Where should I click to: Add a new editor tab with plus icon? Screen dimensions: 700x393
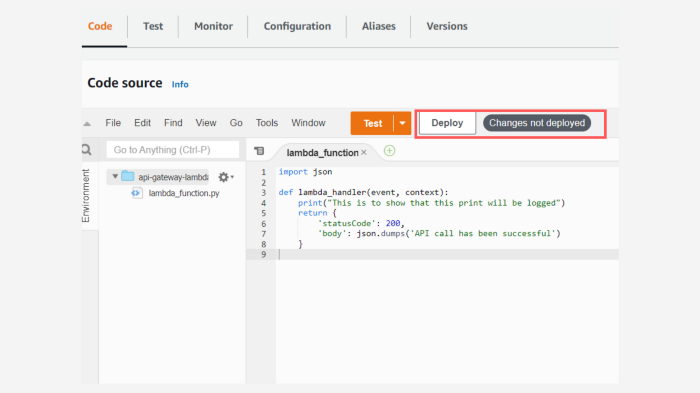(389, 151)
